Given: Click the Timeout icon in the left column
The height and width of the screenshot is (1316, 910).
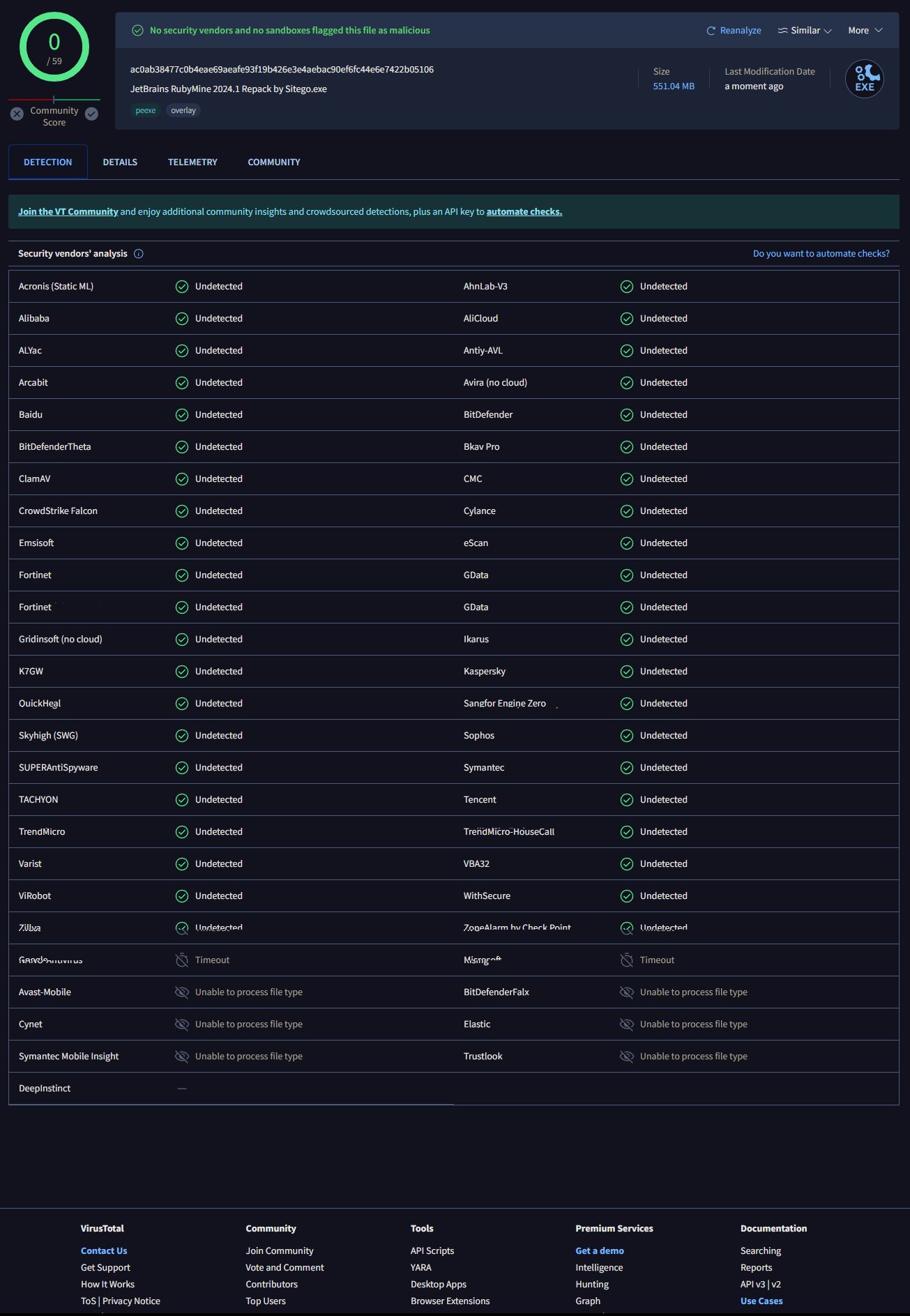Looking at the screenshot, I should pos(182,960).
